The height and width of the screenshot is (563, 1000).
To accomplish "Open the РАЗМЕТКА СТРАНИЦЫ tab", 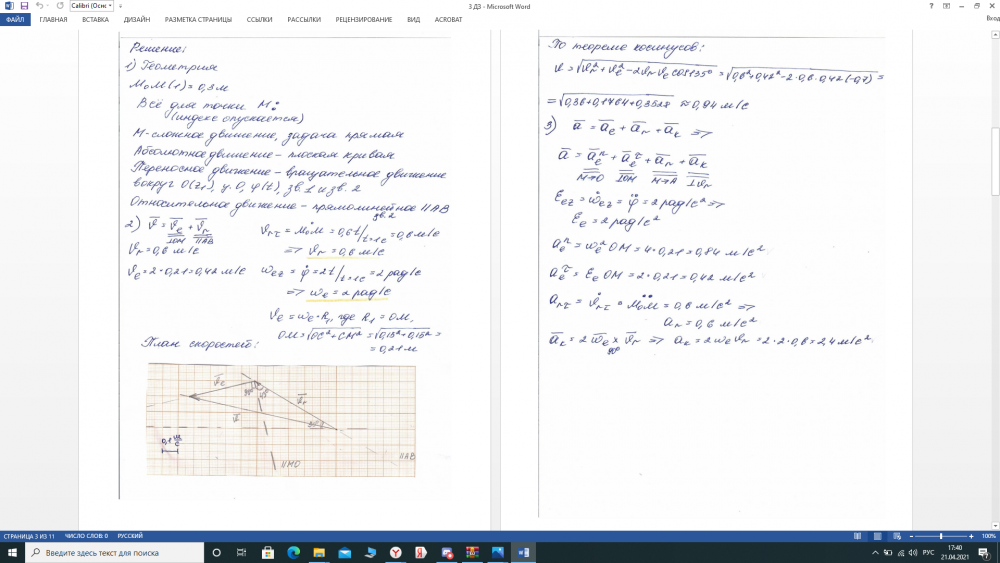I will [x=198, y=20].
